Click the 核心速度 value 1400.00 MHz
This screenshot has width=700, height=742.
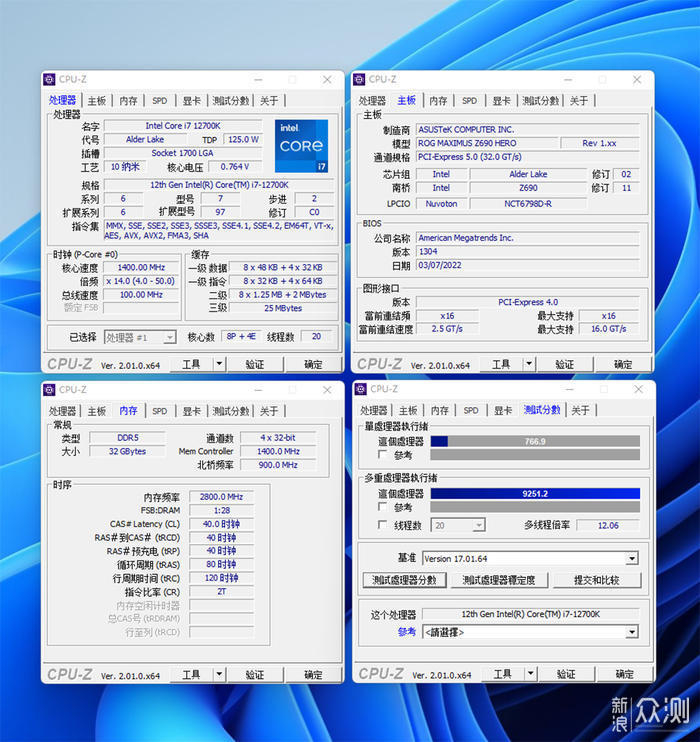[x=141, y=267]
